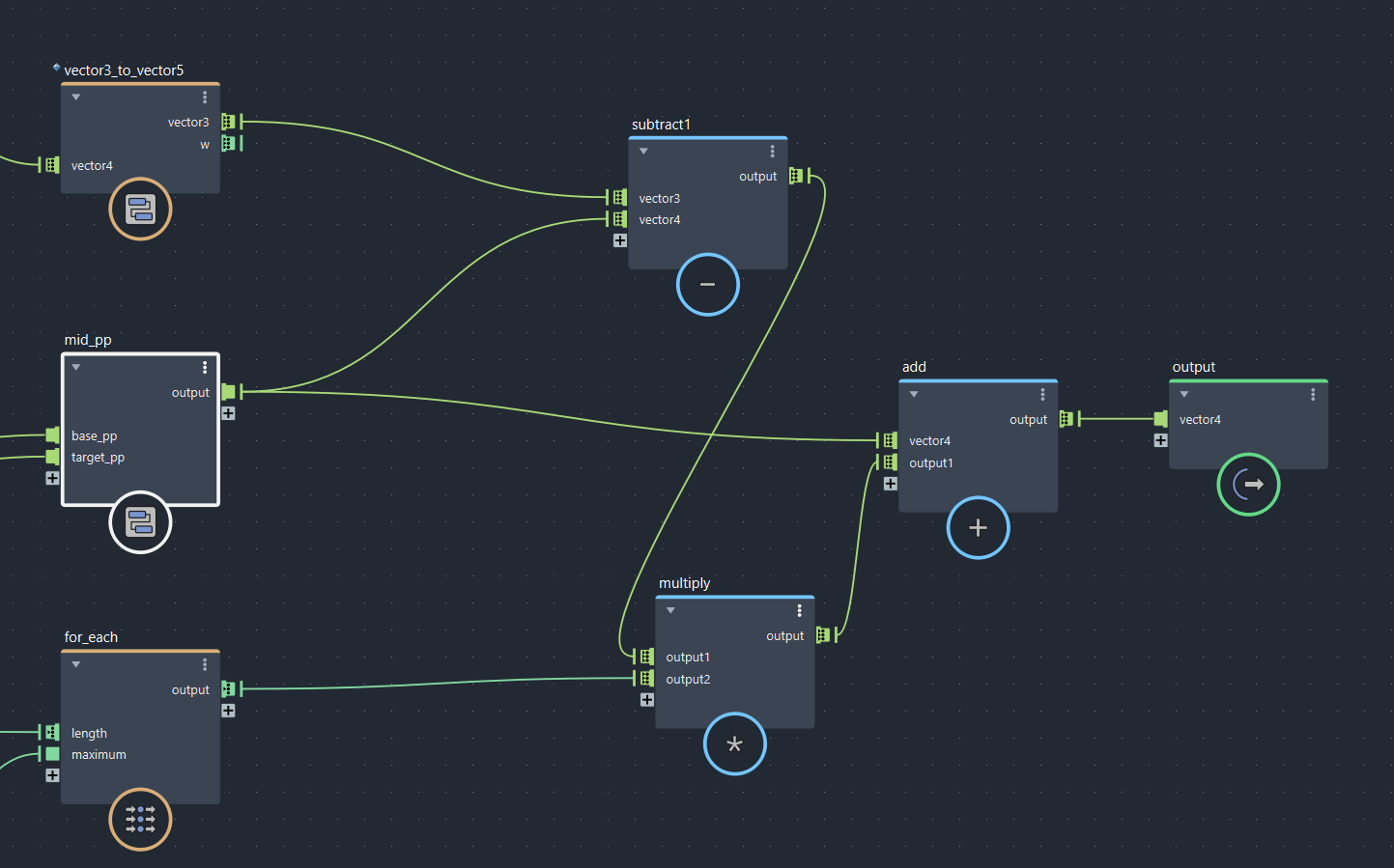Select the for_each node title
This screenshot has height=868, width=1394.
tap(91, 637)
